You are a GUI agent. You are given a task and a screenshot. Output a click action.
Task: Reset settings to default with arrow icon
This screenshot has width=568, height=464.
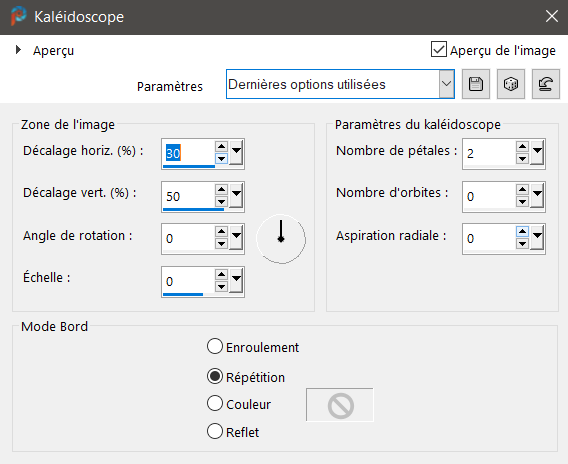pos(546,84)
